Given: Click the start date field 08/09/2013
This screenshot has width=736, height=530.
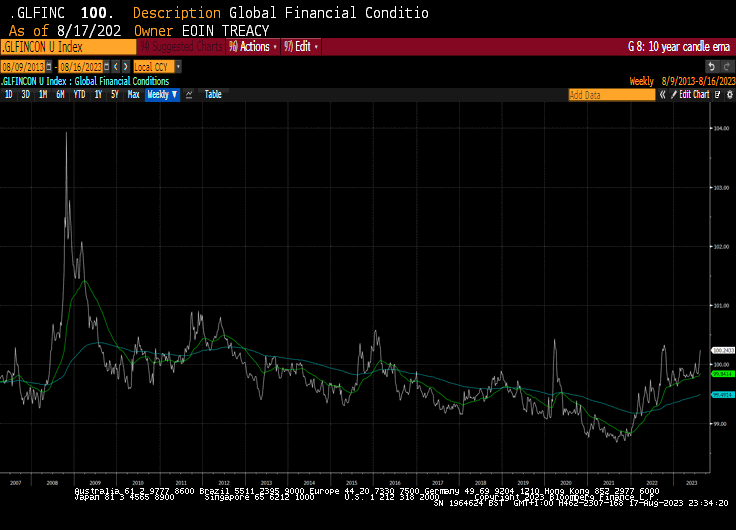Looking at the screenshot, I should click(x=23, y=67).
